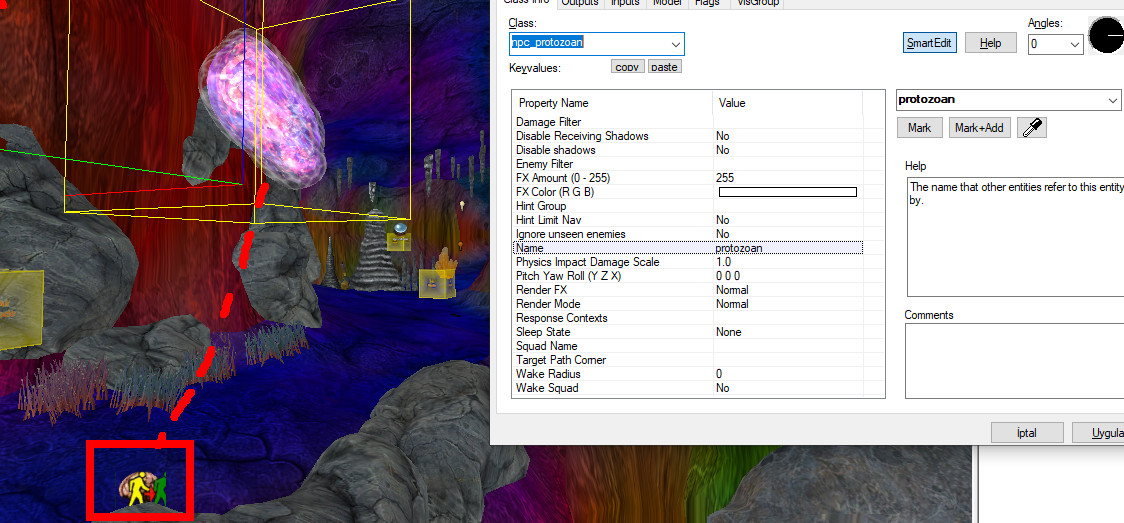This screenshot has width=1124, height=523.
Task: Select the ai_relationship brain icon in viewport
Action: pos(141,487)
